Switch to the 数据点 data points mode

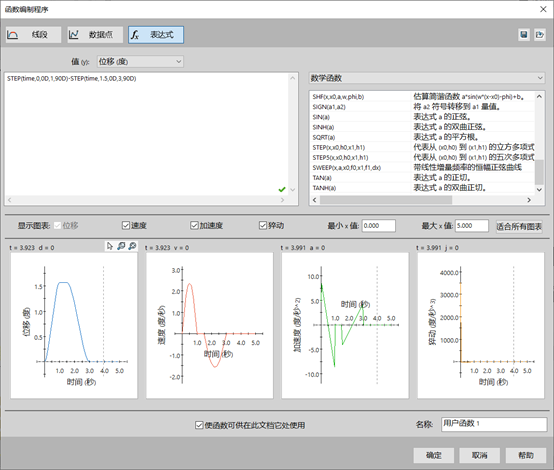[x=95, y=35]
